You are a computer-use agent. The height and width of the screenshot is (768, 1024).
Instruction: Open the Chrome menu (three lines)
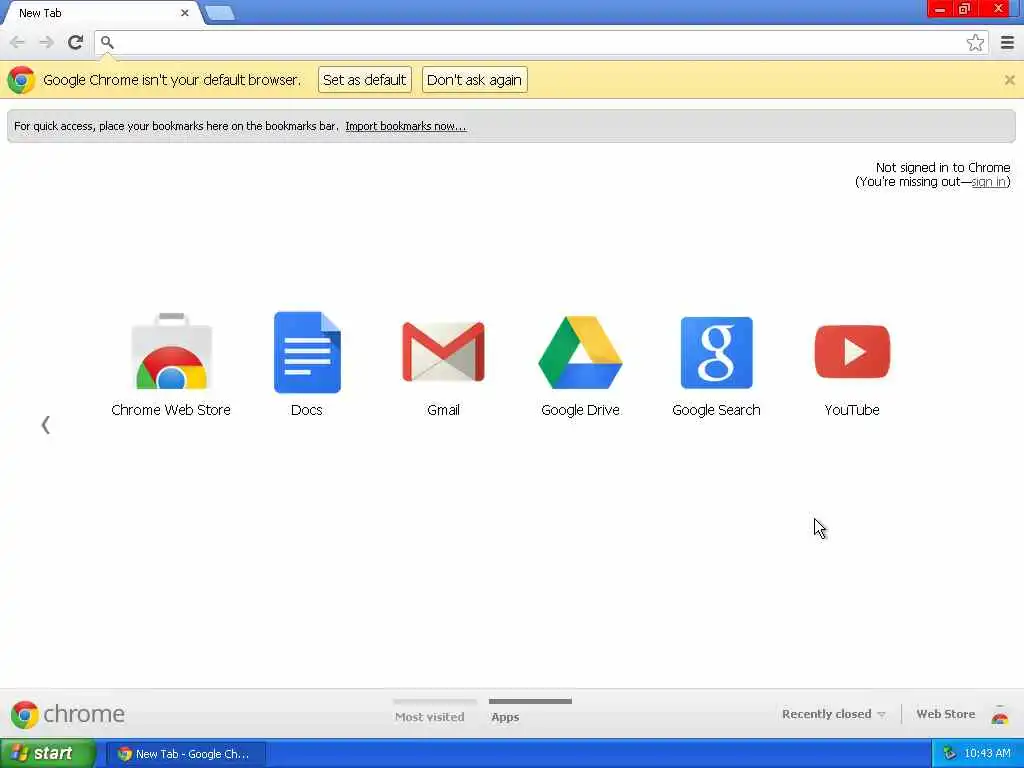1008,42
